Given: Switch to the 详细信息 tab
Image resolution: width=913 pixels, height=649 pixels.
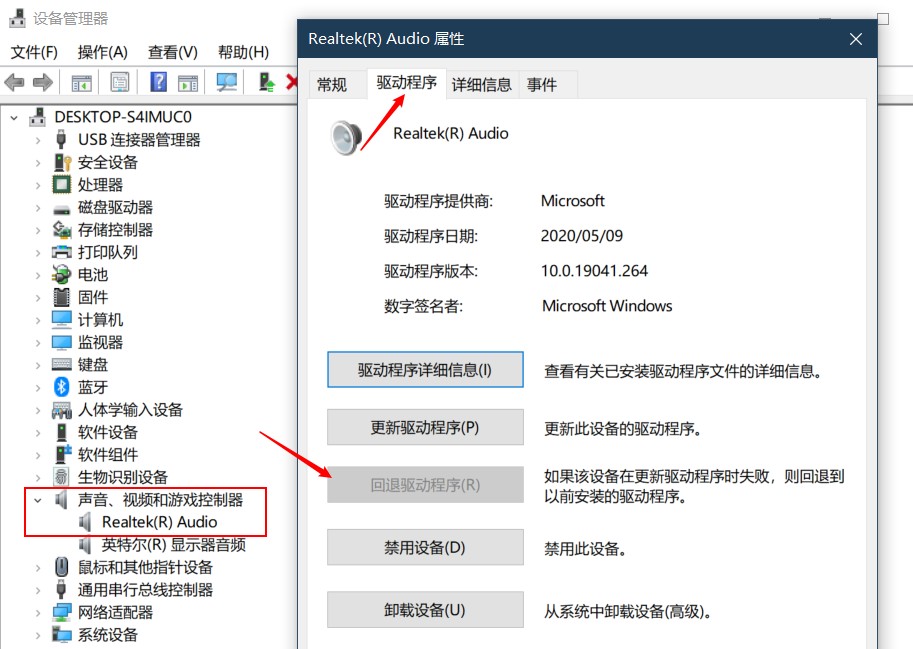Looking at the screenshot, I should (482, 85).
